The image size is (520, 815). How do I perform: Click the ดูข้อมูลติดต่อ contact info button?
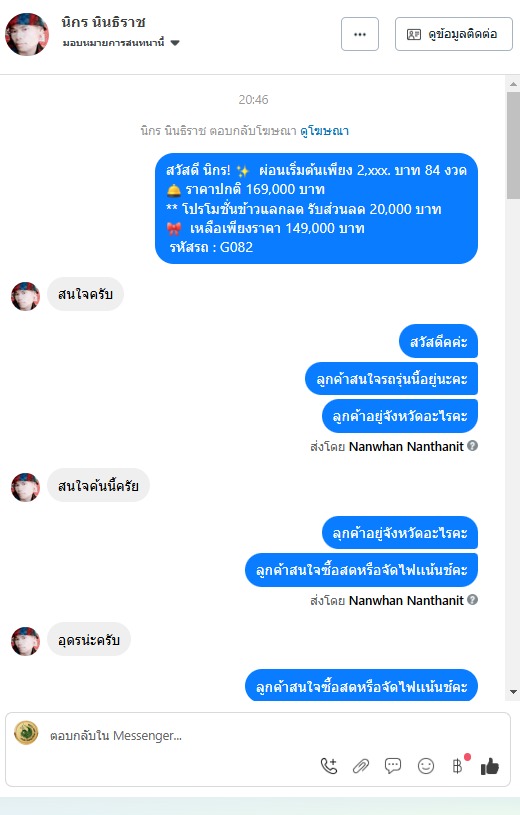point(454,34)
